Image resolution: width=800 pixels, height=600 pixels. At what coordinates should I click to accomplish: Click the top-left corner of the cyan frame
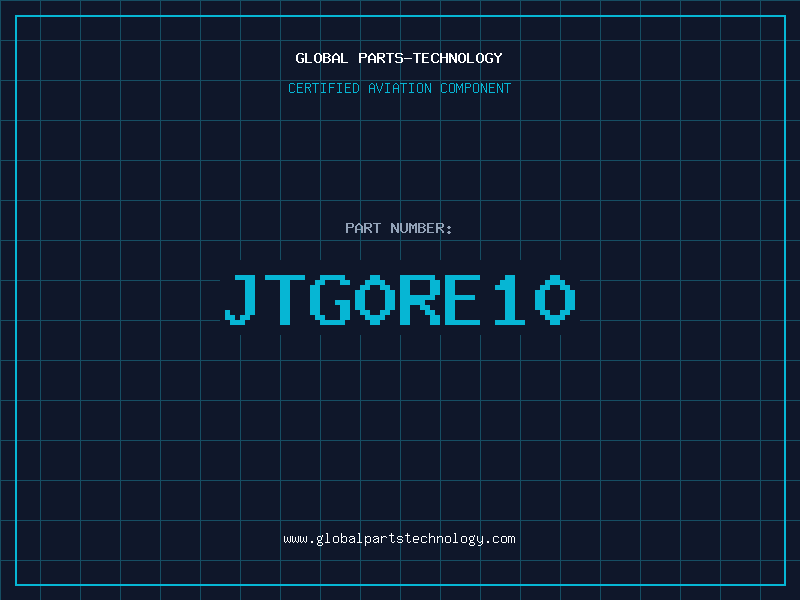[x=16, y=16]
